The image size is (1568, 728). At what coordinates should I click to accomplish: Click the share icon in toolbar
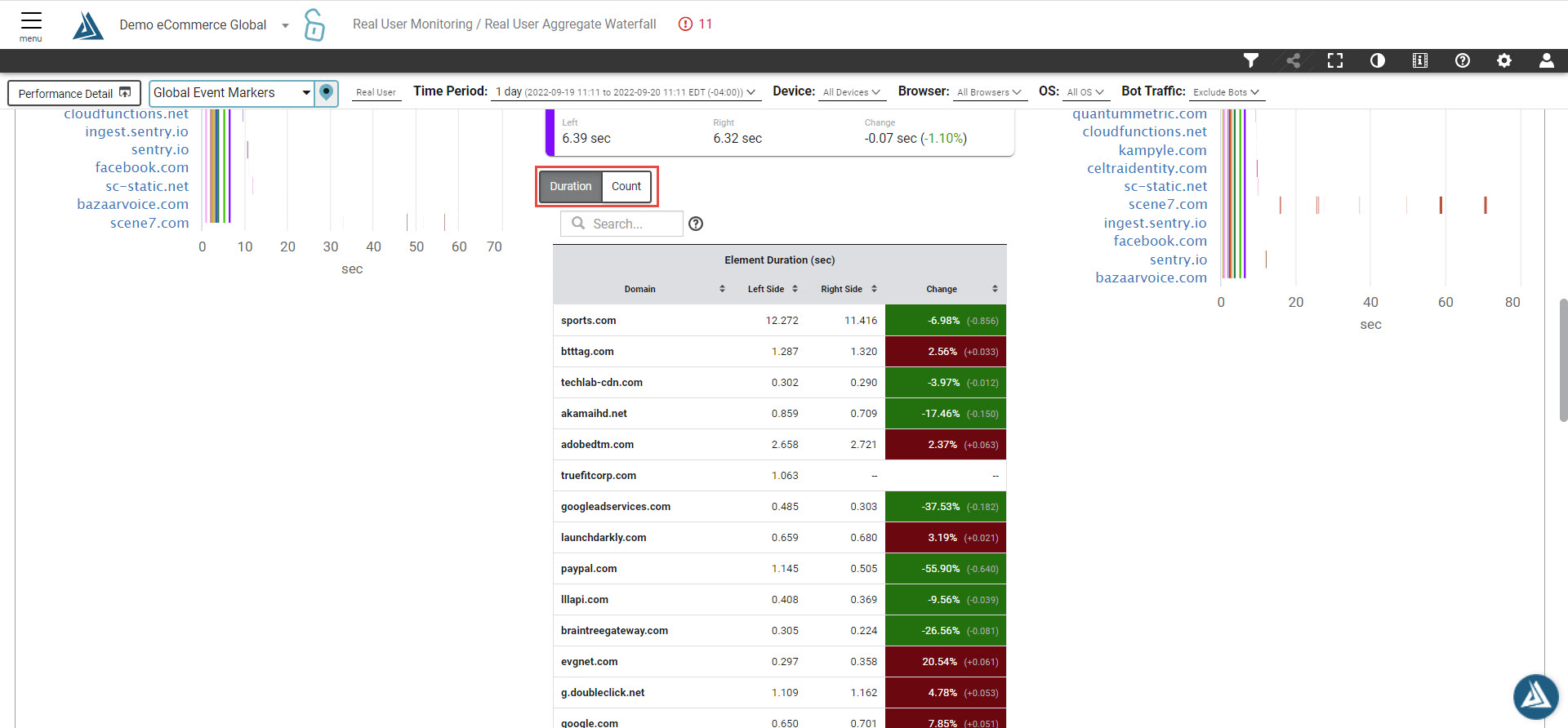click(x=1294, y=60)
